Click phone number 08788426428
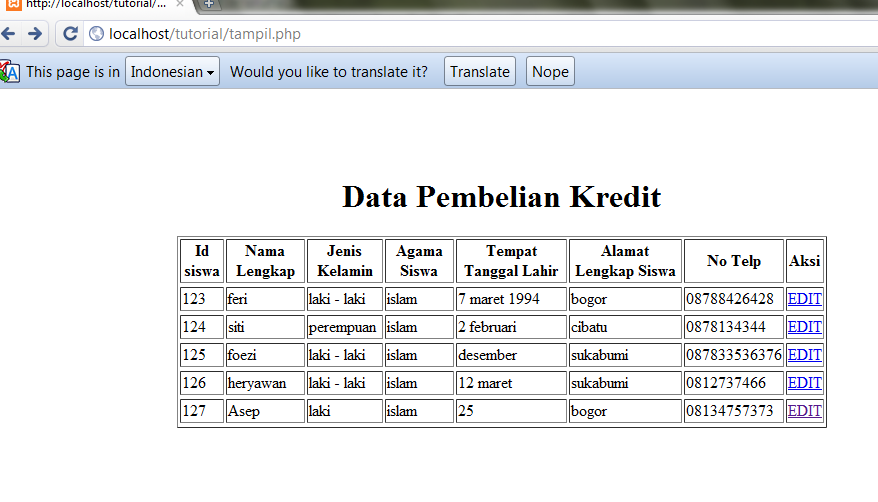The image size is (878, 502). click(x=734, y=299)
